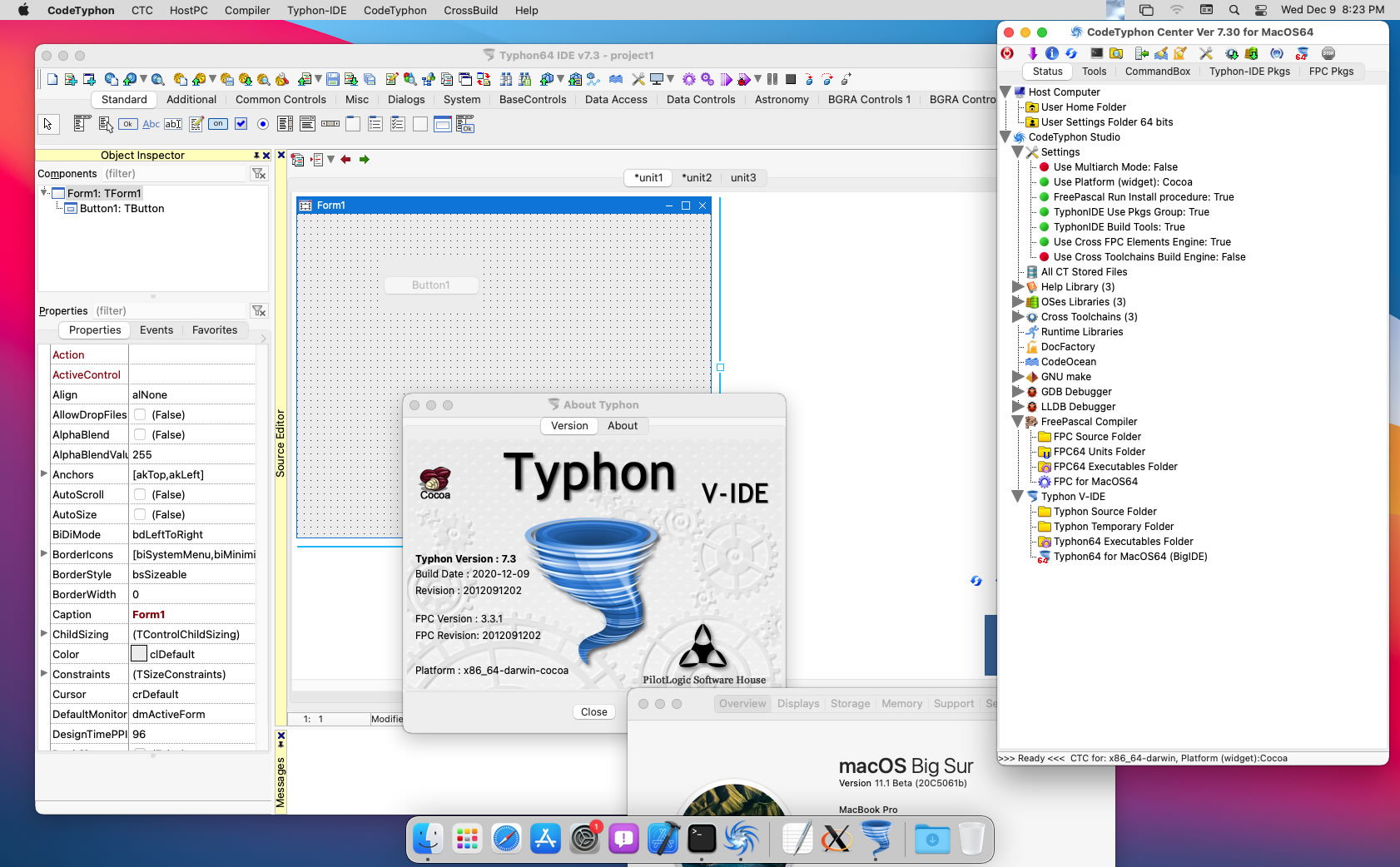This screenshot has height=867, width=1400.
Task: Click the blue info icon in CodeTyphon Center
Action: (1052, 53)
